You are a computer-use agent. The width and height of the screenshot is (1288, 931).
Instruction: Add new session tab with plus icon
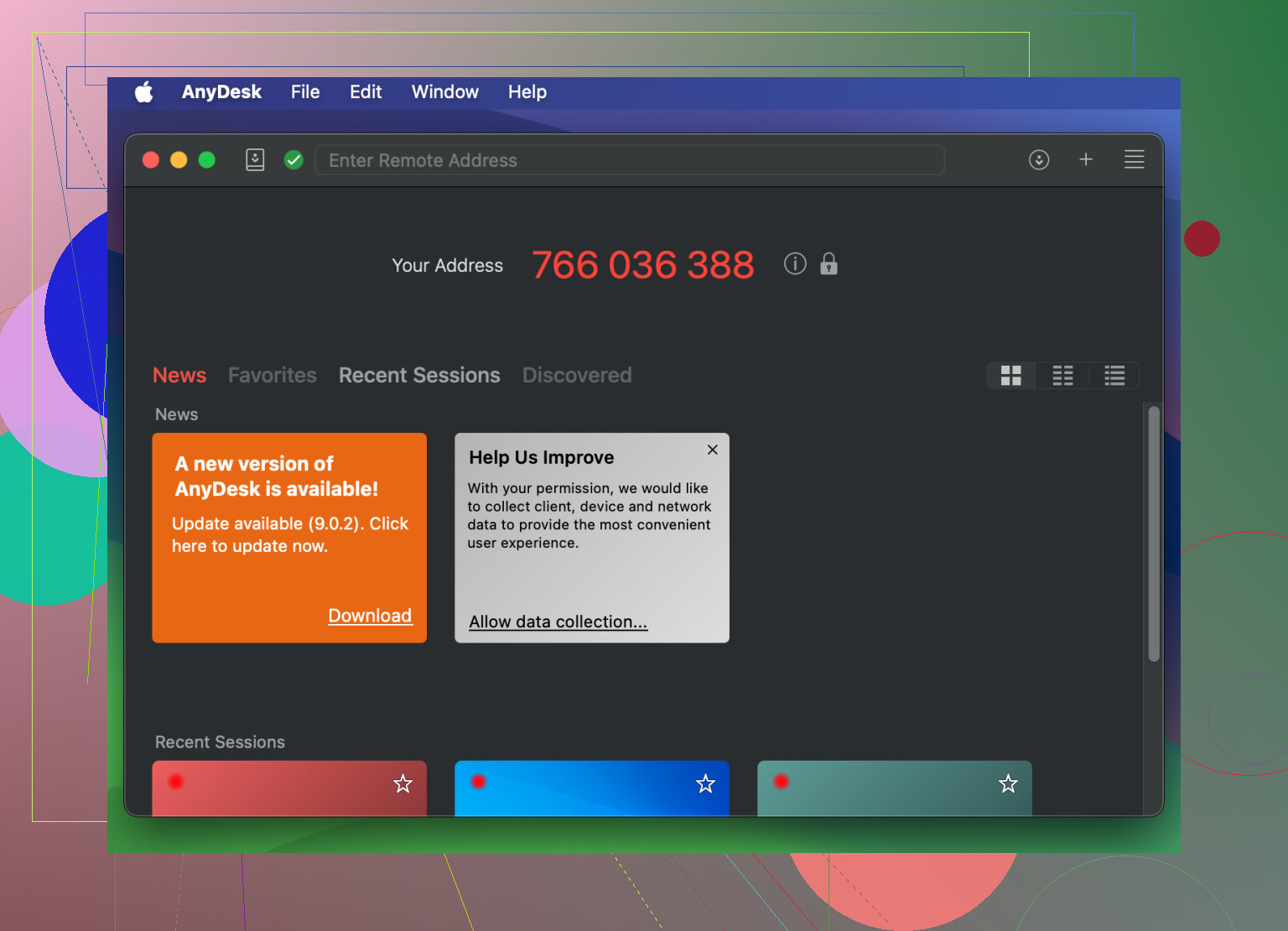tap(1086, 159)
